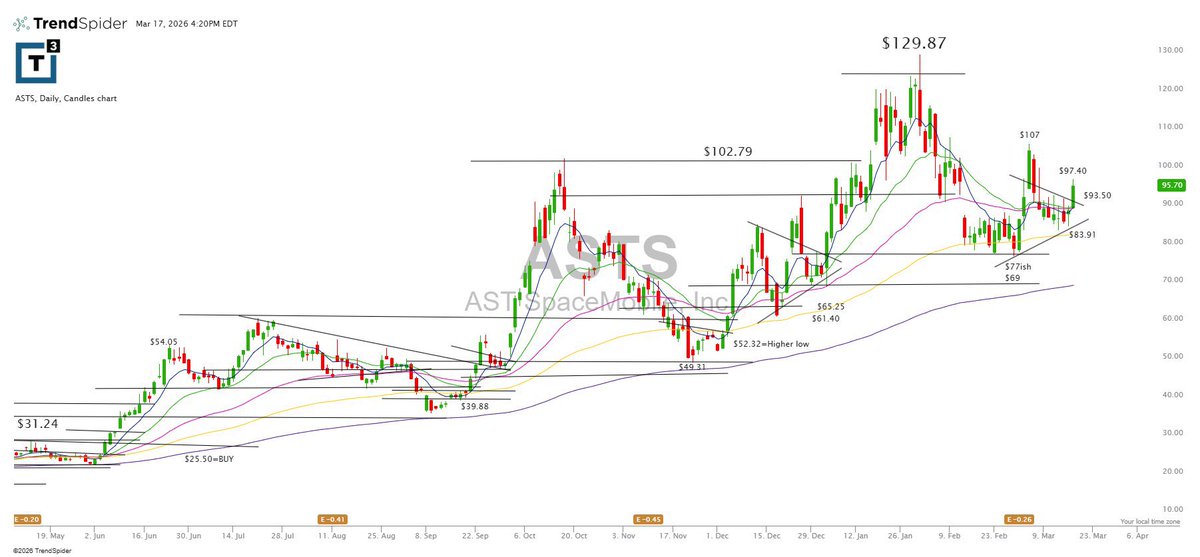Click the 100.00 price axis label
The image size is (1200, 557).
coord(1171,165)
